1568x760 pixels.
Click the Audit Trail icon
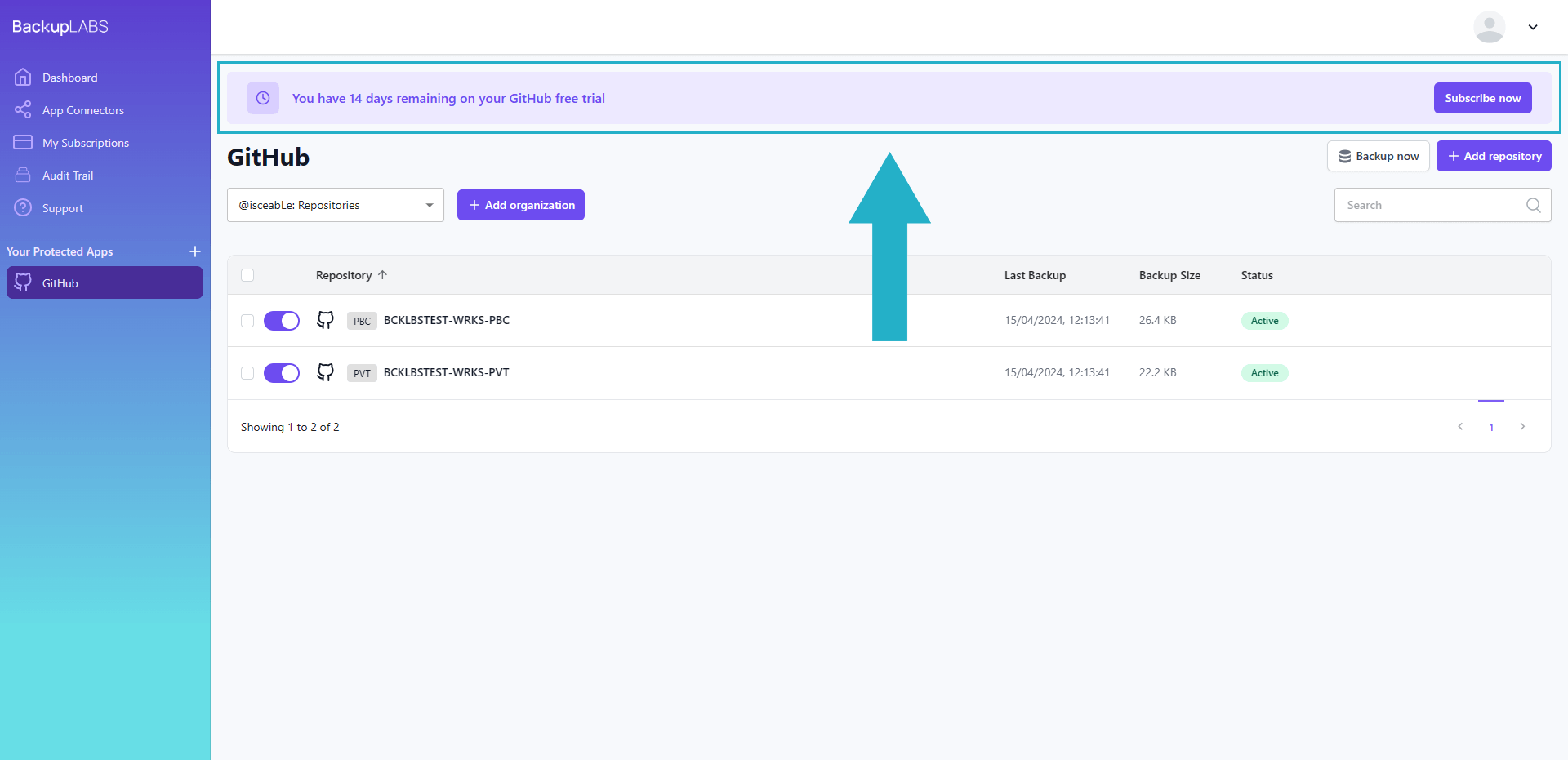[x=23, y=175]
